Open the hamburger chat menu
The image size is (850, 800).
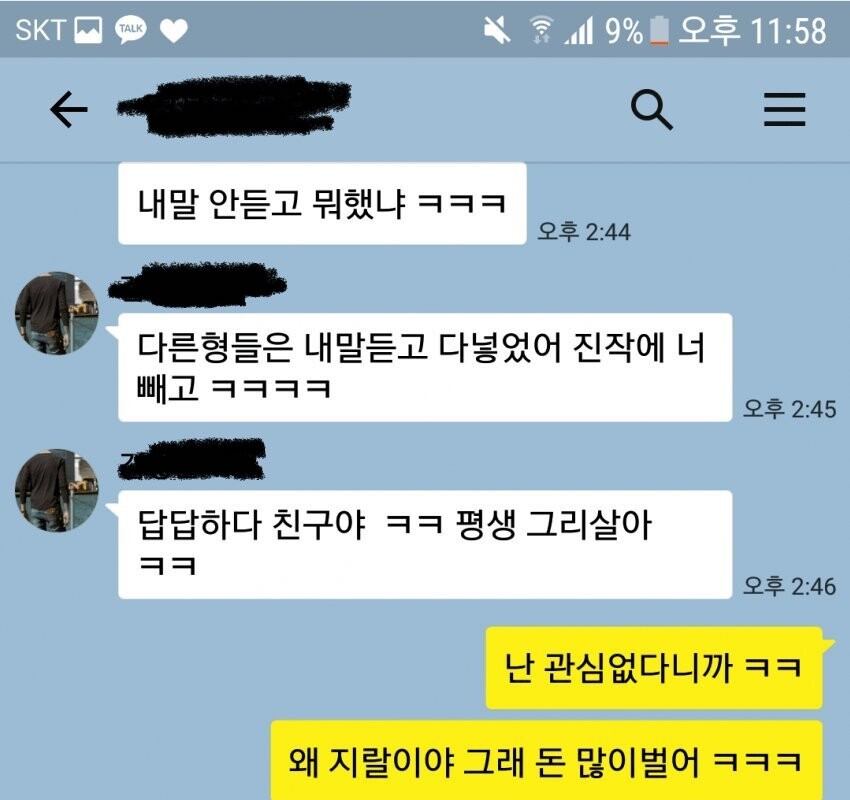pos(784,109)
